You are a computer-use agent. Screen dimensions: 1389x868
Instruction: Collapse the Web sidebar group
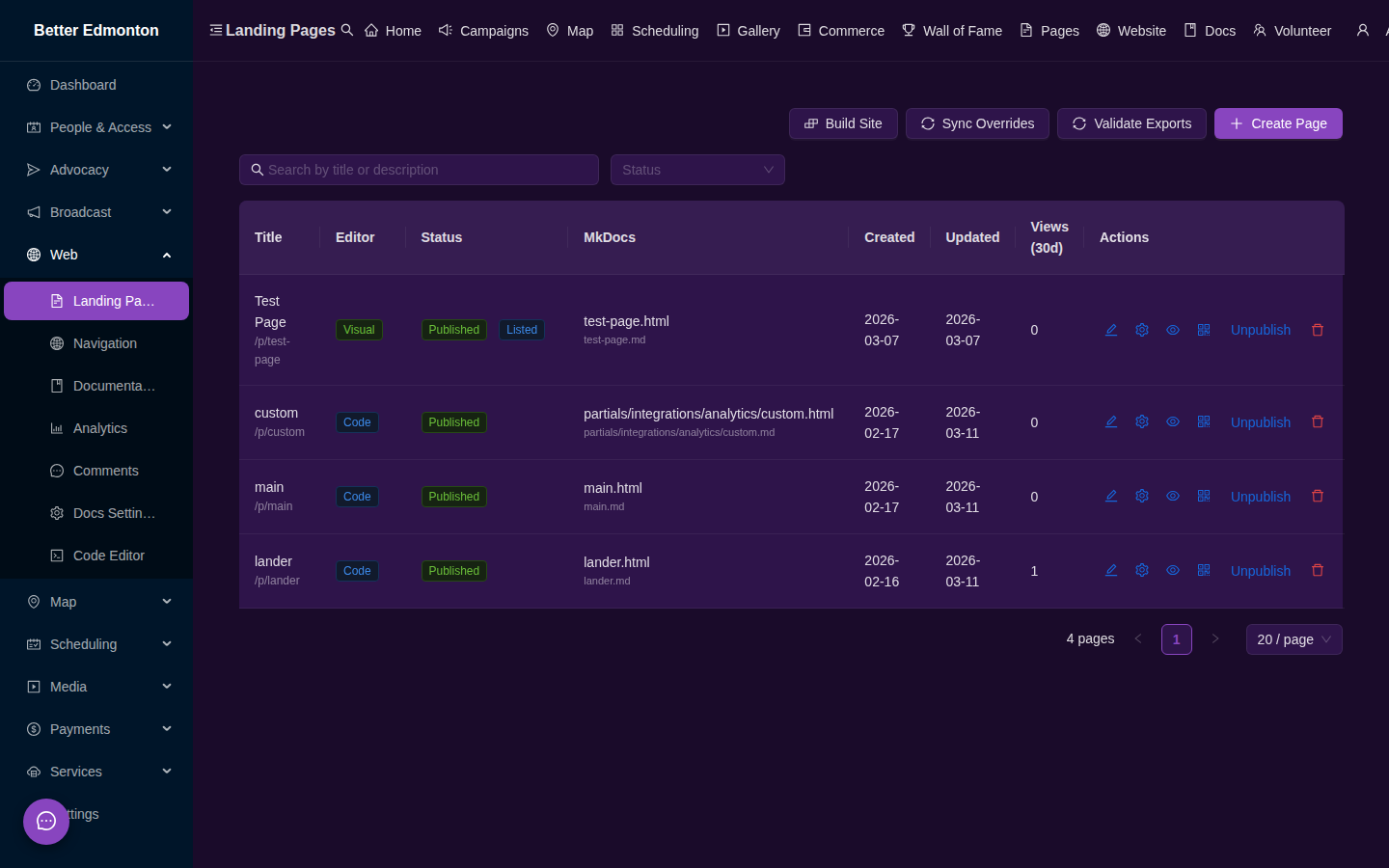(96, 255)
